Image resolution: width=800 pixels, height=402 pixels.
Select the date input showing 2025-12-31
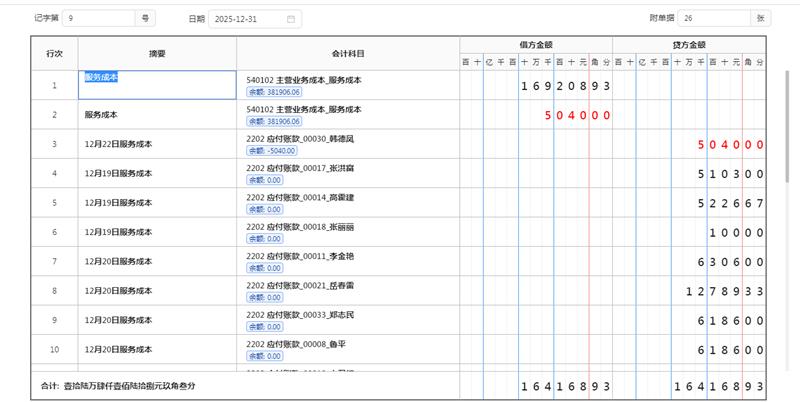[x=248, y=18]
